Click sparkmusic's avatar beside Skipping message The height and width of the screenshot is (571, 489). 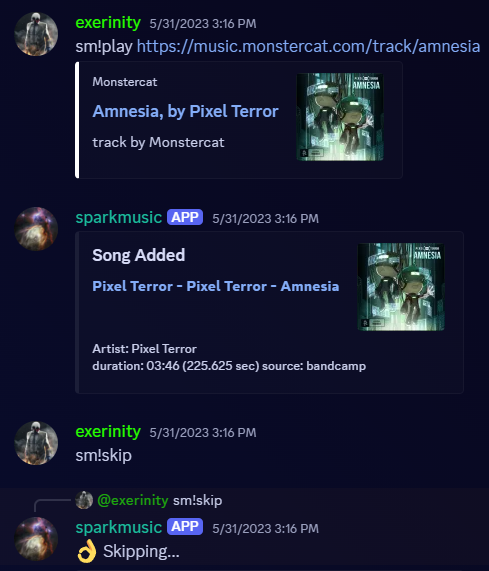pos(36,539)
